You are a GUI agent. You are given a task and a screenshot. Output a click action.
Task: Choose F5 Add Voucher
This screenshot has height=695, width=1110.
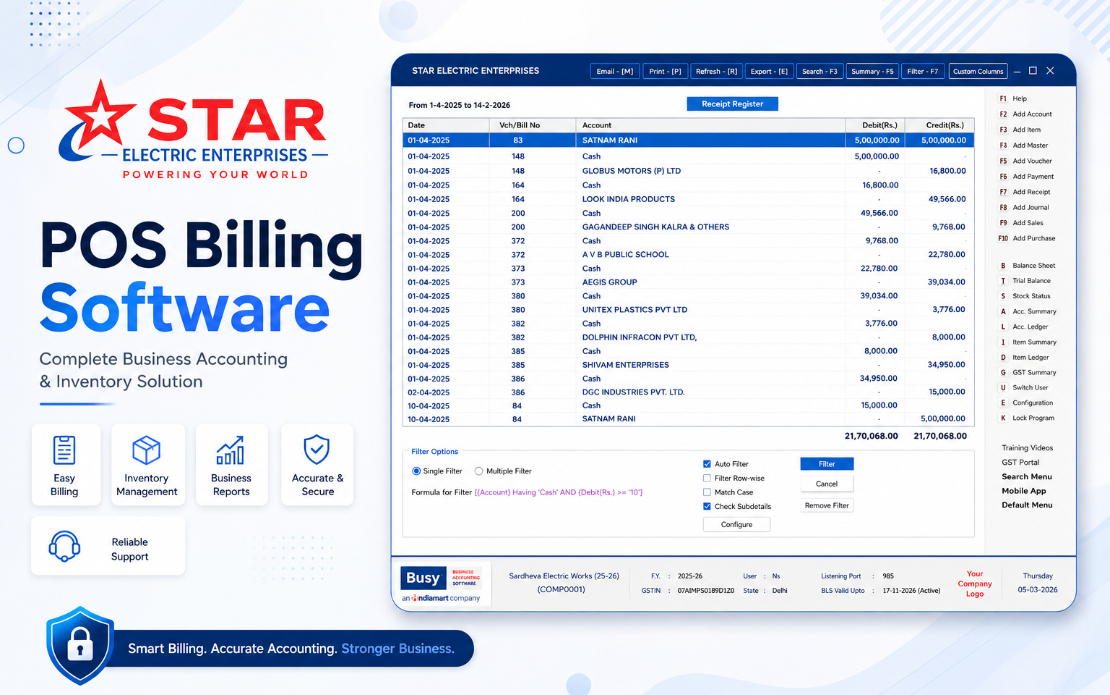pyautogui.click(x=1025, y=161)
